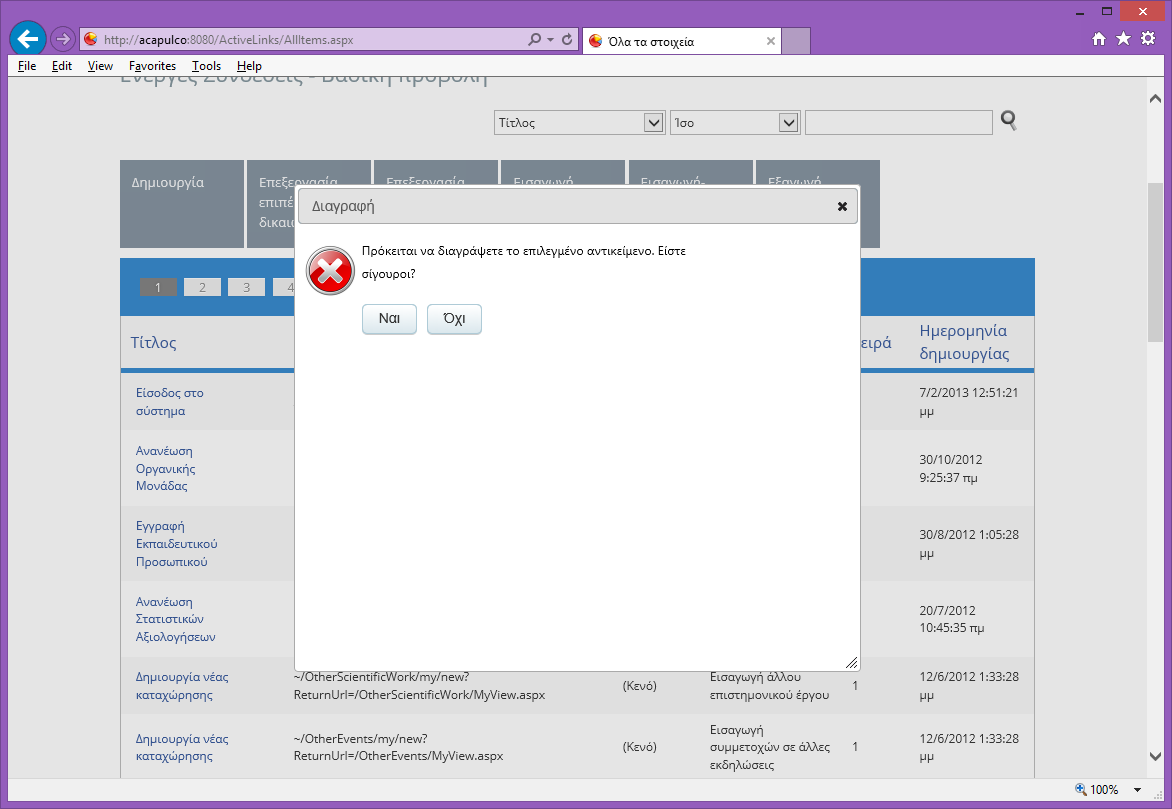Cancel deletion with the Όχι button
Screen dimensions: 1172x809
[x=454, y=319]
